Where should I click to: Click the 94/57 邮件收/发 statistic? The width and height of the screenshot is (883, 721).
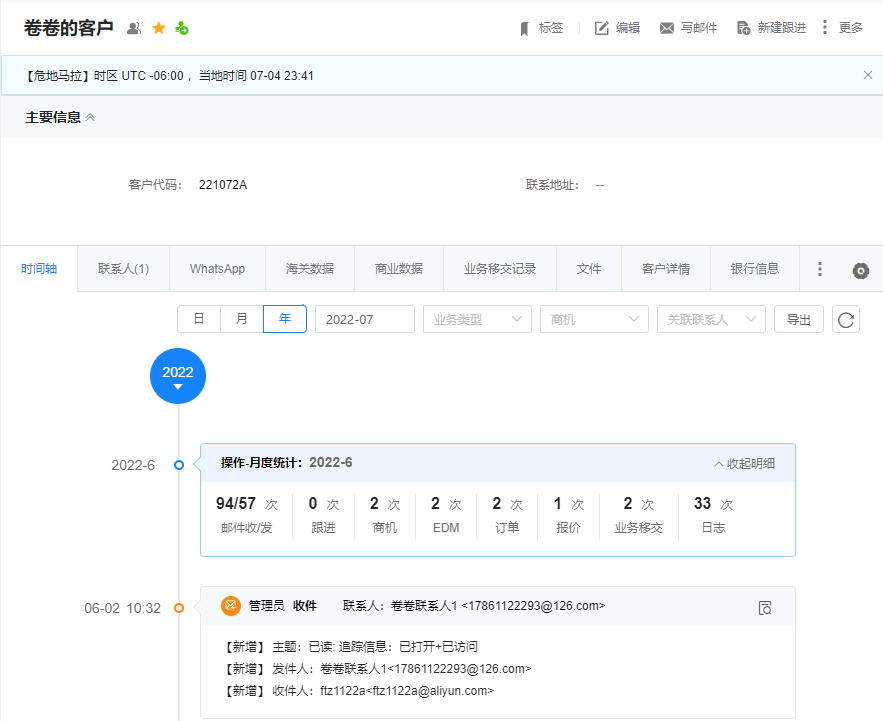247,515
